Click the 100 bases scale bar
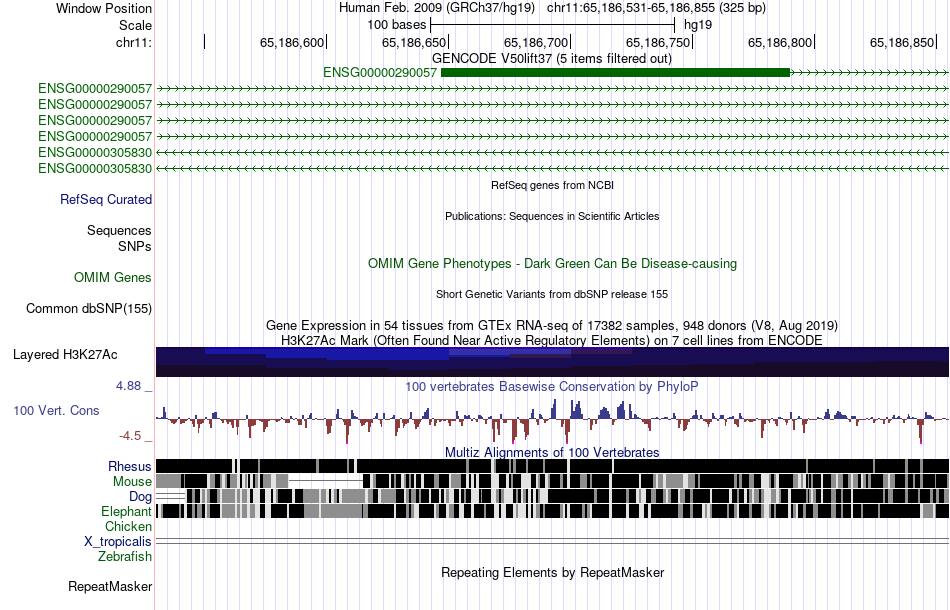Viewport: 950px width, 610px height. point(552,25)
